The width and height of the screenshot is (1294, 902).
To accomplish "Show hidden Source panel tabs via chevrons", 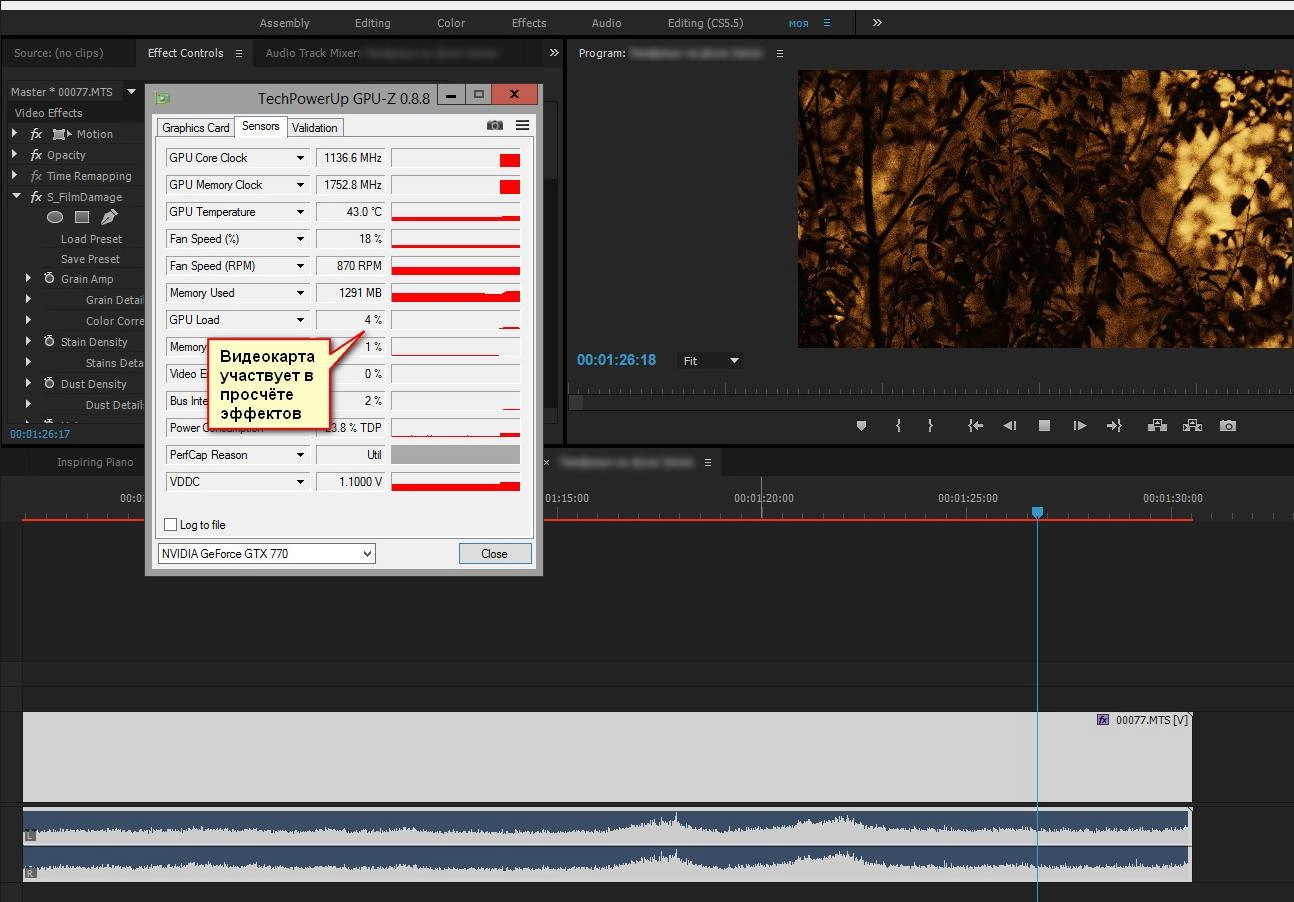I will point(554,53).
